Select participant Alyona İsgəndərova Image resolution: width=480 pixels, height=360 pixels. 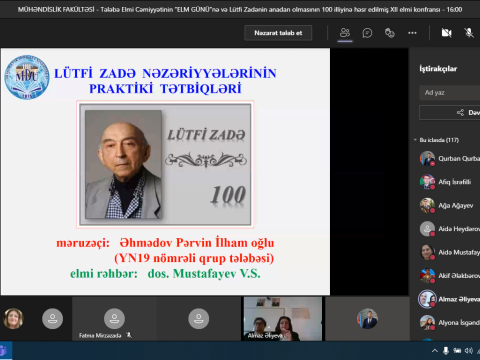450,322
